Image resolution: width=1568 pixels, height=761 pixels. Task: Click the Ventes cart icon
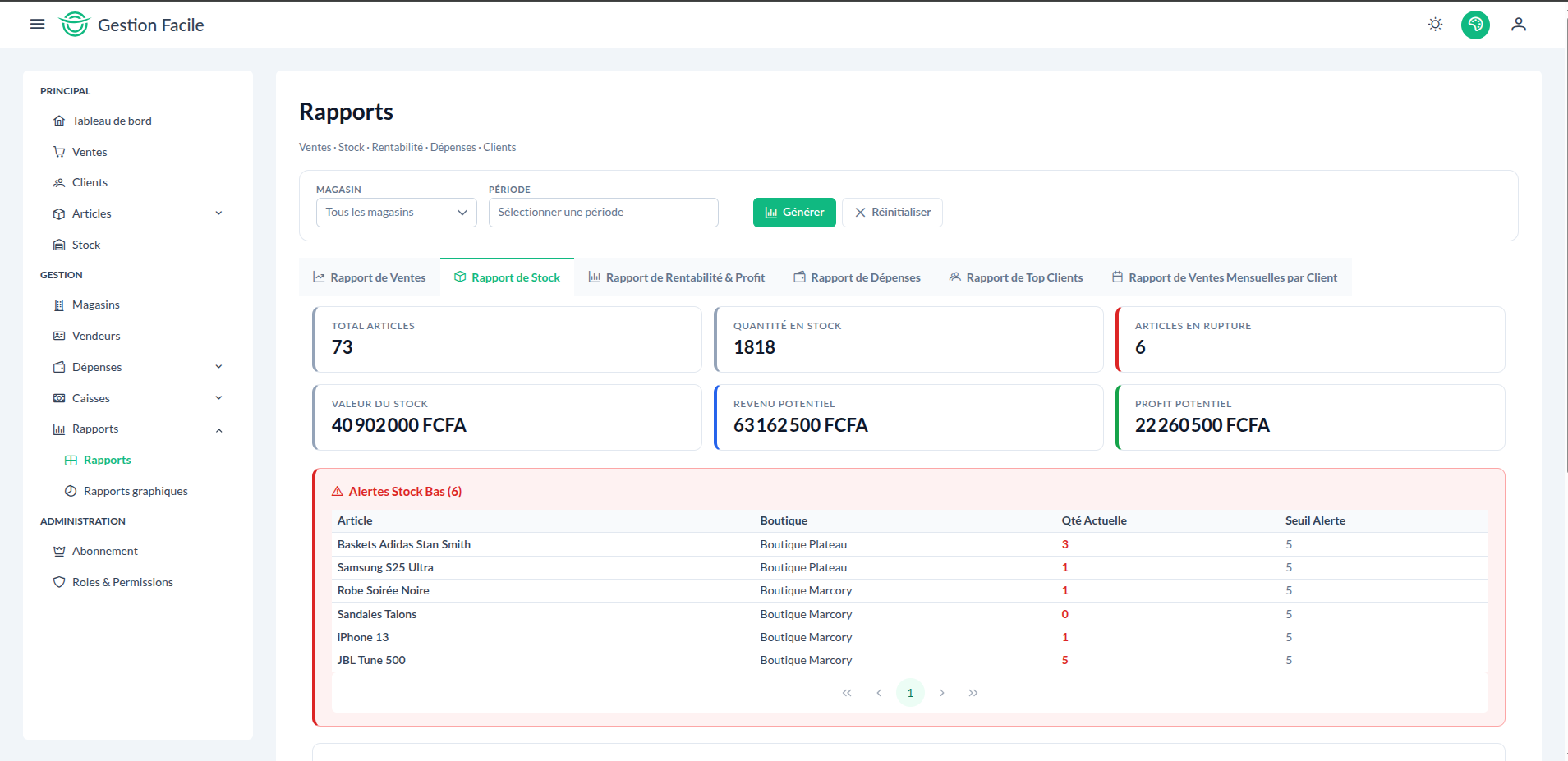pos(59,152)
